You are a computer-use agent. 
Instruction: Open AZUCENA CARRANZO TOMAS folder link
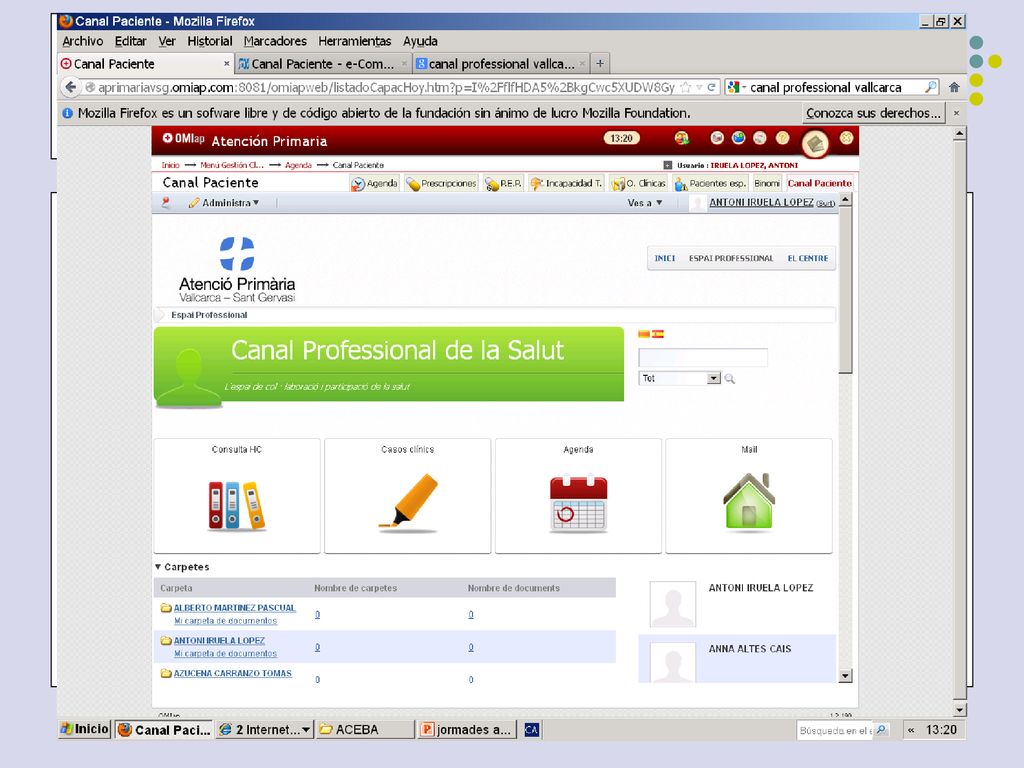(232, 673)
